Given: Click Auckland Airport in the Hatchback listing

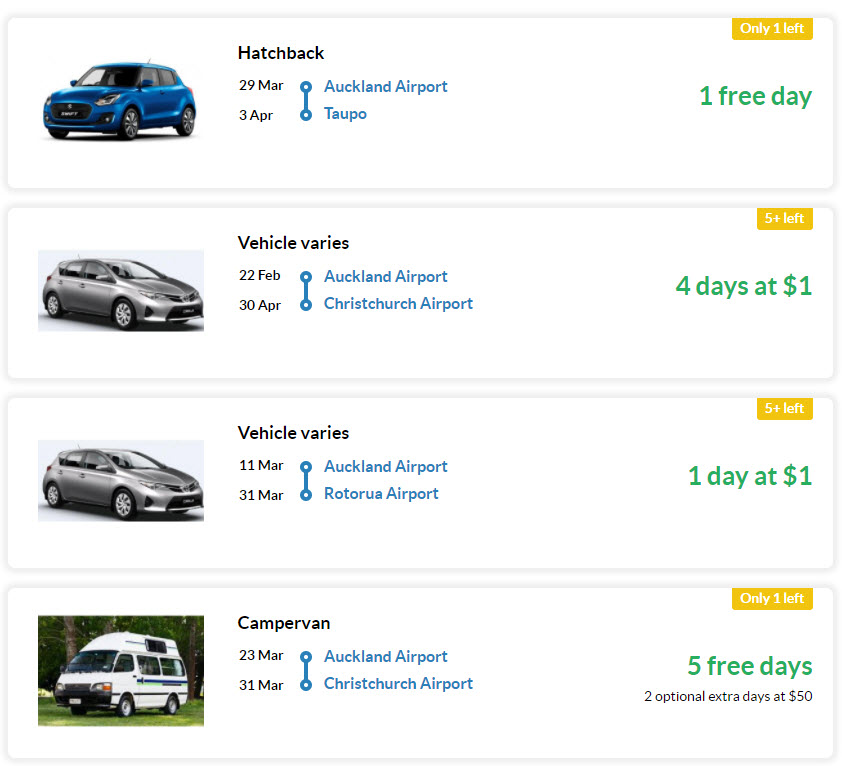Looking at the screenshot, I should point(386,86).
